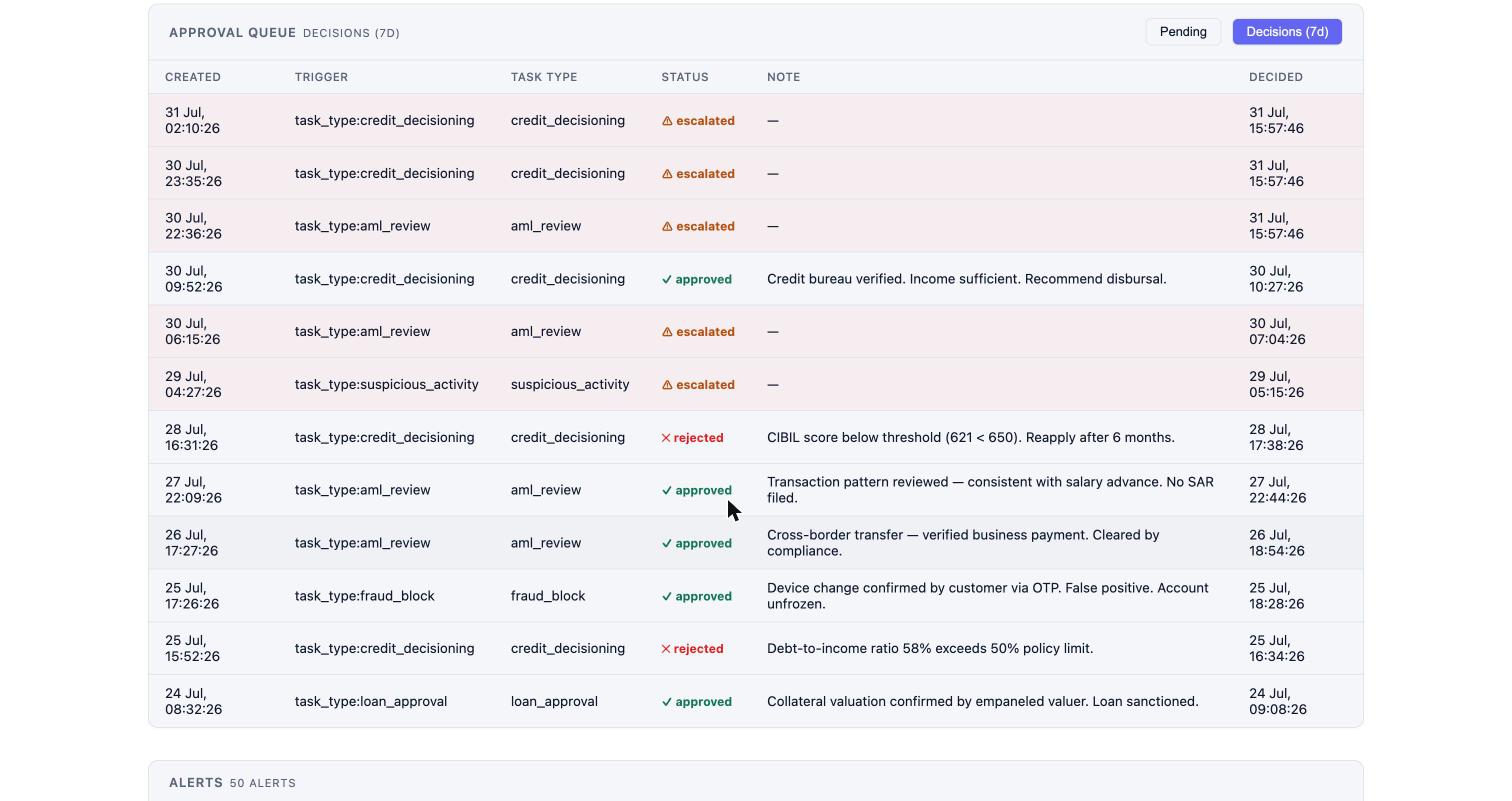Click the TASK TYPE column header
The image size is (1512, 801).
[544, 77]
